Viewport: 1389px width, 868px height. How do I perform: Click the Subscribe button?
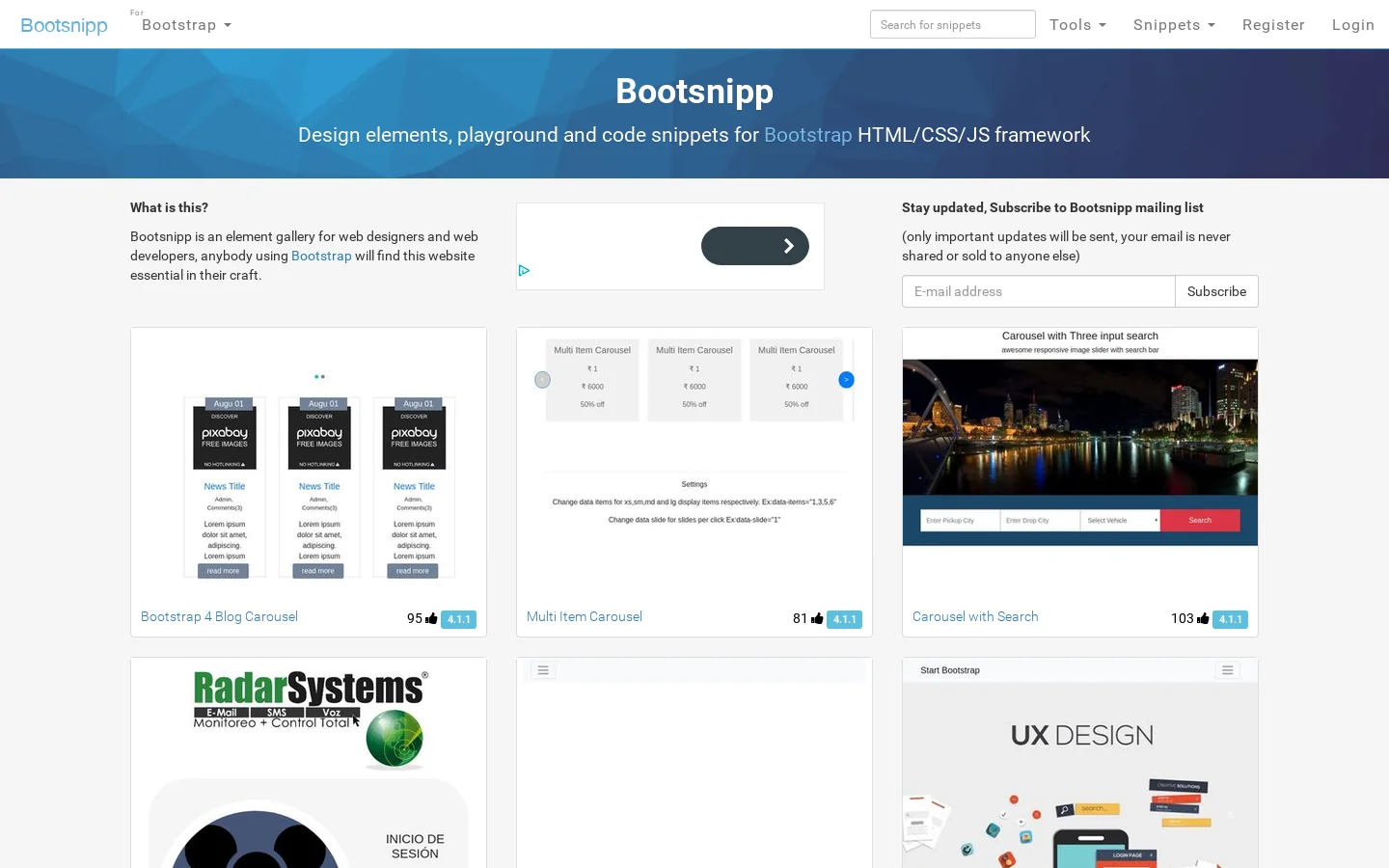click(x=1216, y=291)
